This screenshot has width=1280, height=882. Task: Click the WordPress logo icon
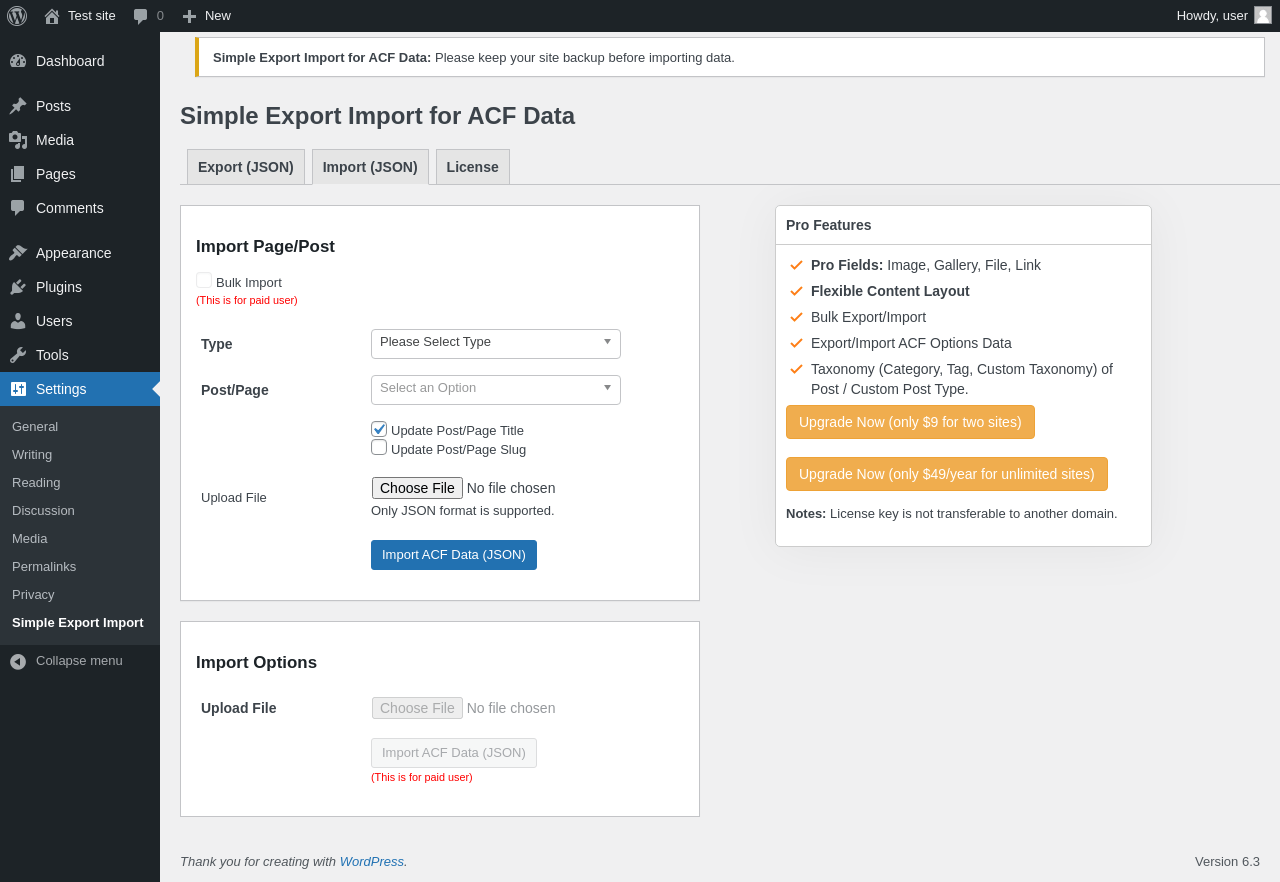point(17,16)
